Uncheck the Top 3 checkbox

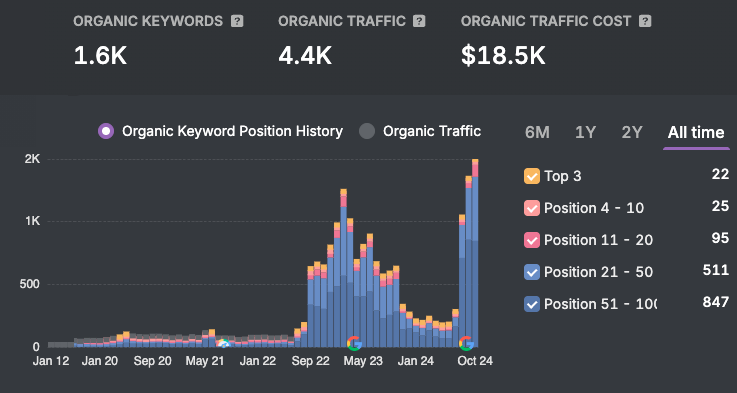(532, 176)
